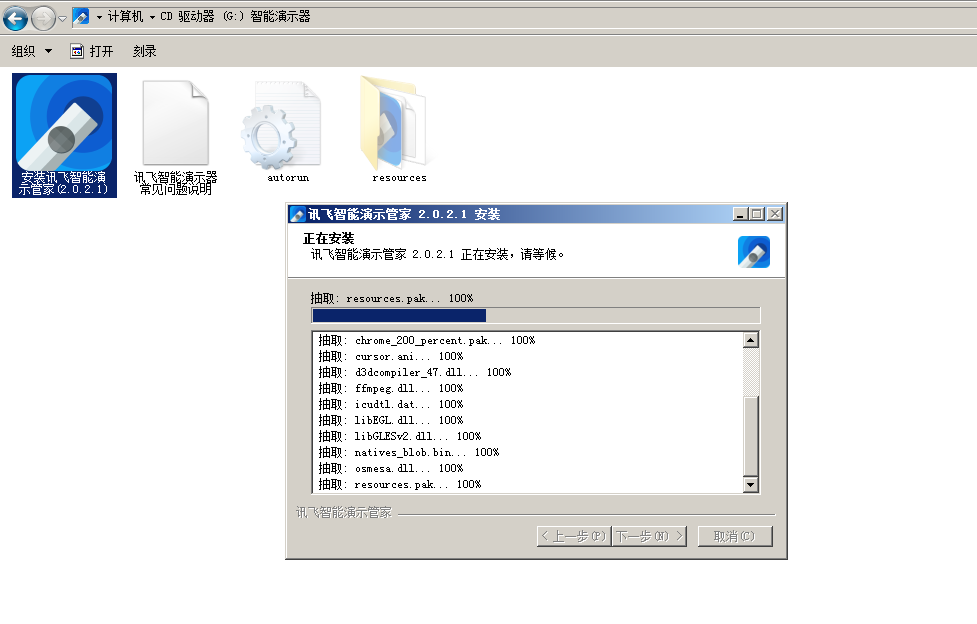This screenshot has width=977, height=624.
Task: Select log row natives_blob.bin
Action: (409, 453)
